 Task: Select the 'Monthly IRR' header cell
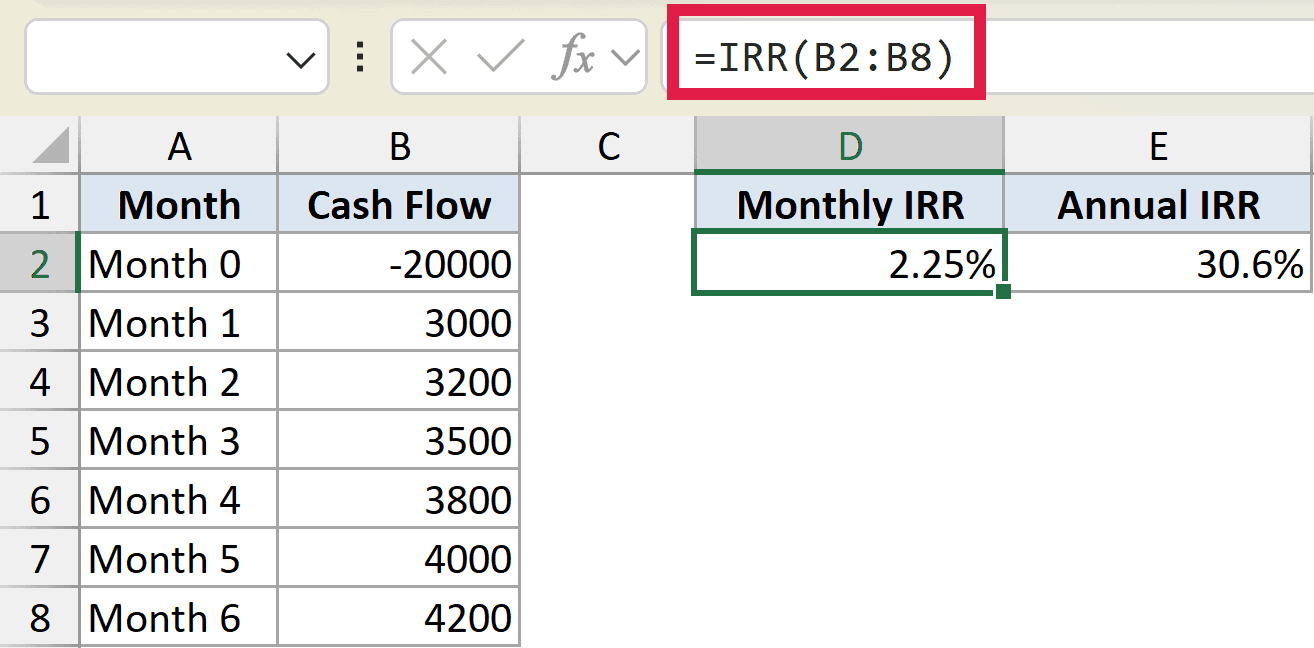849,205
